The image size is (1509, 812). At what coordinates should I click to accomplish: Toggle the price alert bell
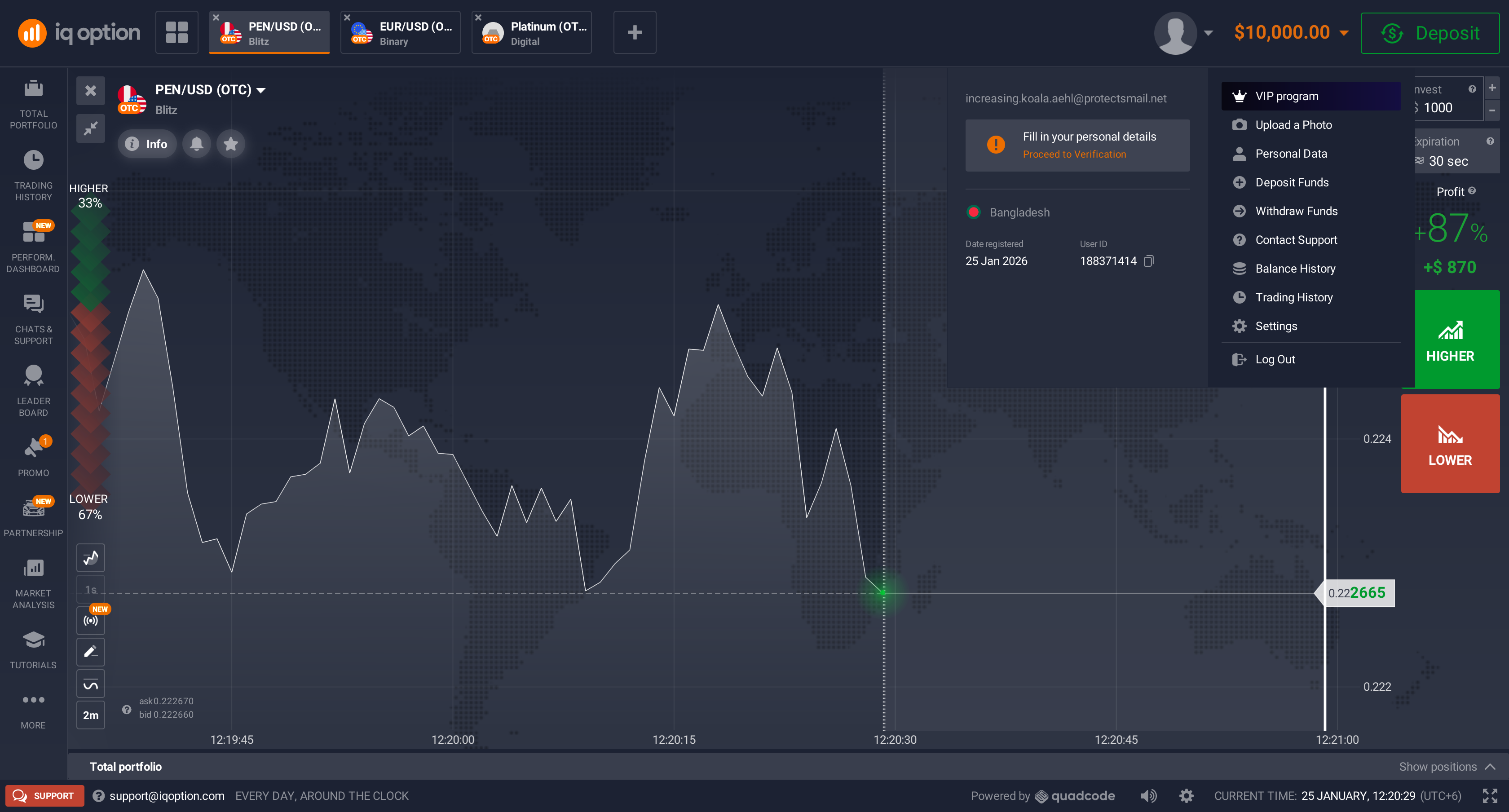pos(197,144)
